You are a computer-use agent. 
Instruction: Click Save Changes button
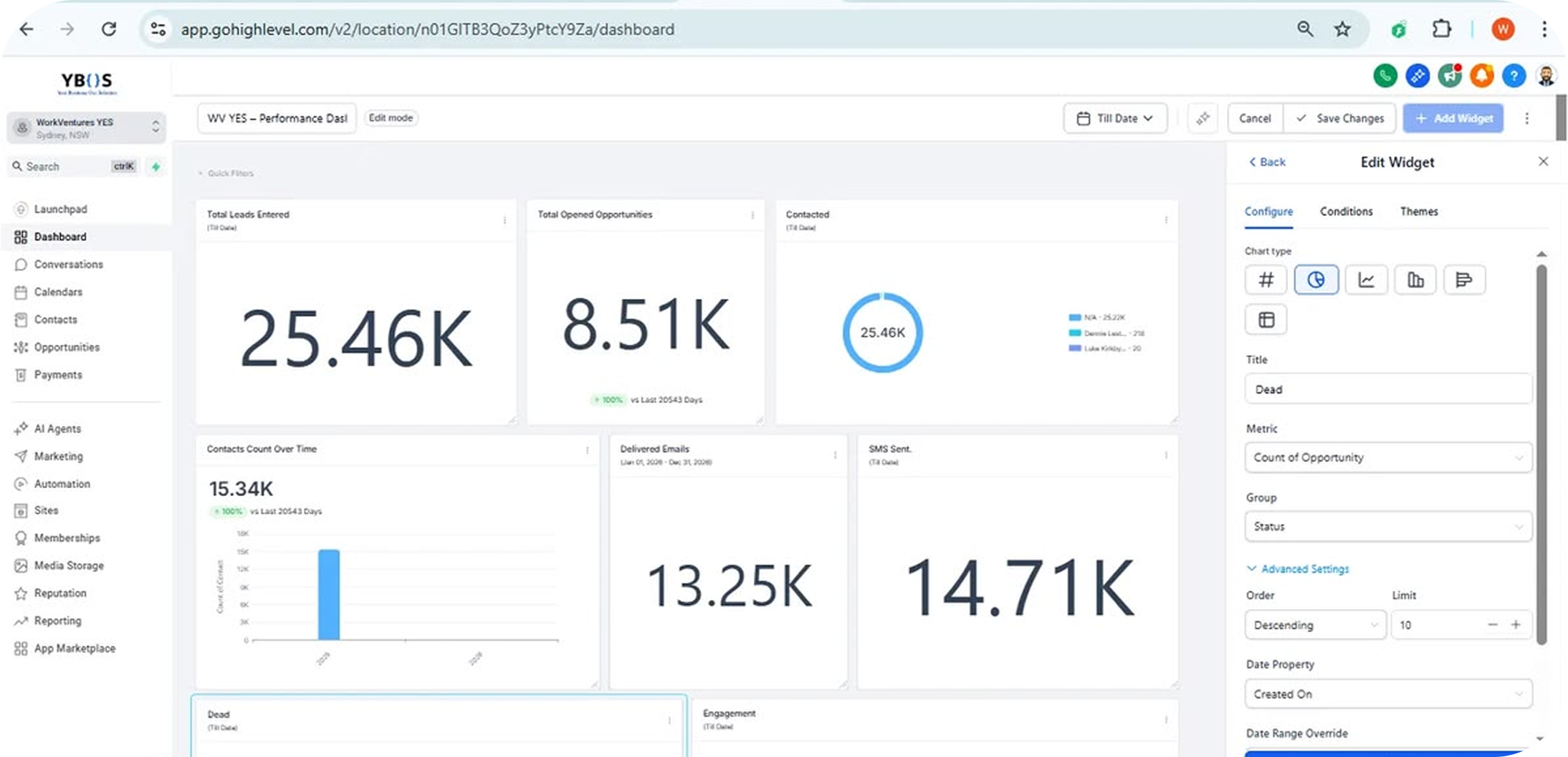click(1340, 118)
